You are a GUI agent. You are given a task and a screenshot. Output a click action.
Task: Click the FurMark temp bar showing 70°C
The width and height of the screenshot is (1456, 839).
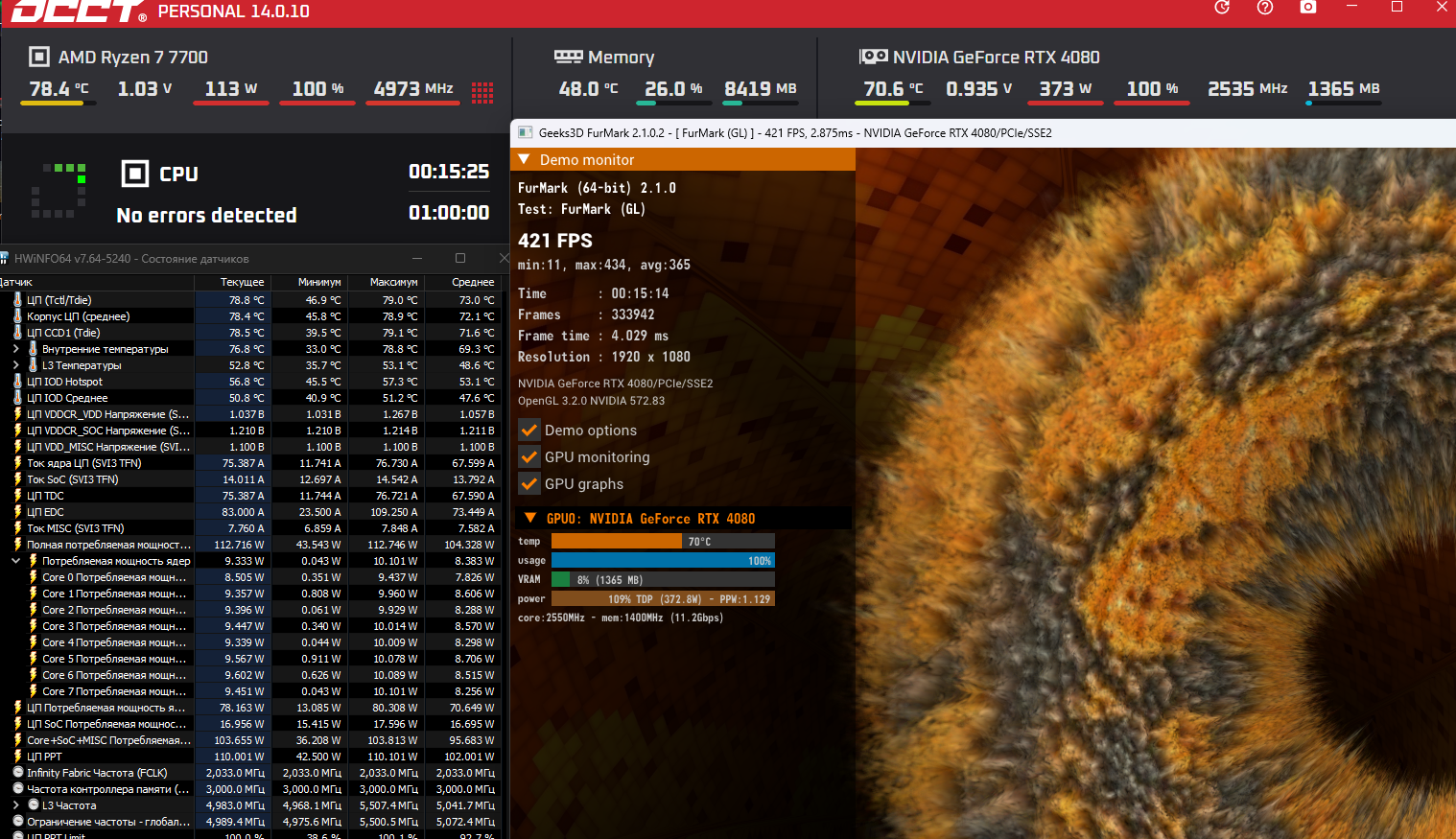(x=663, y=542)
